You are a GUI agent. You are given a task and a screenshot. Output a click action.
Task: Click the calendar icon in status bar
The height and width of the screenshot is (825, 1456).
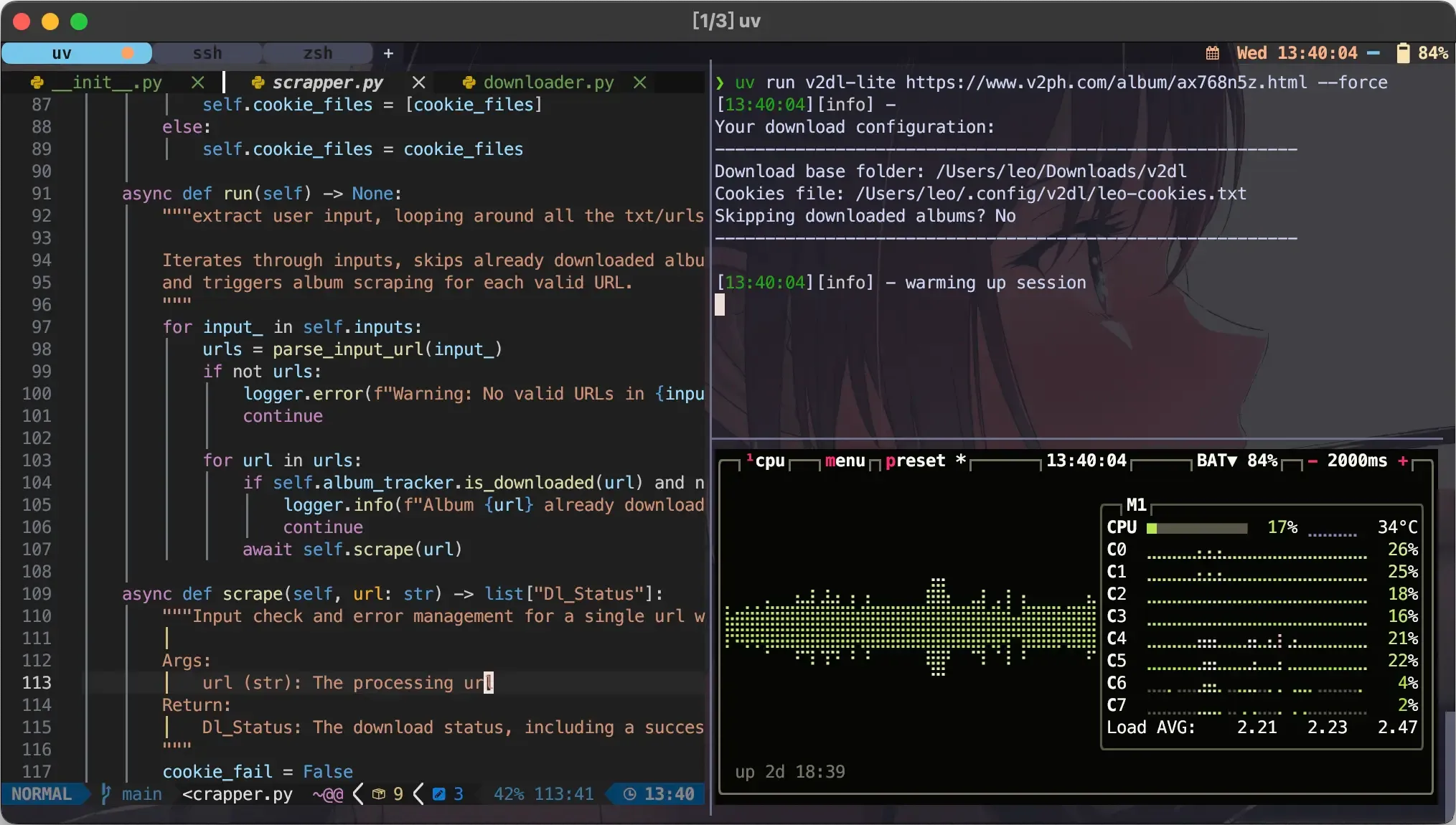[x=1213, y=53]
